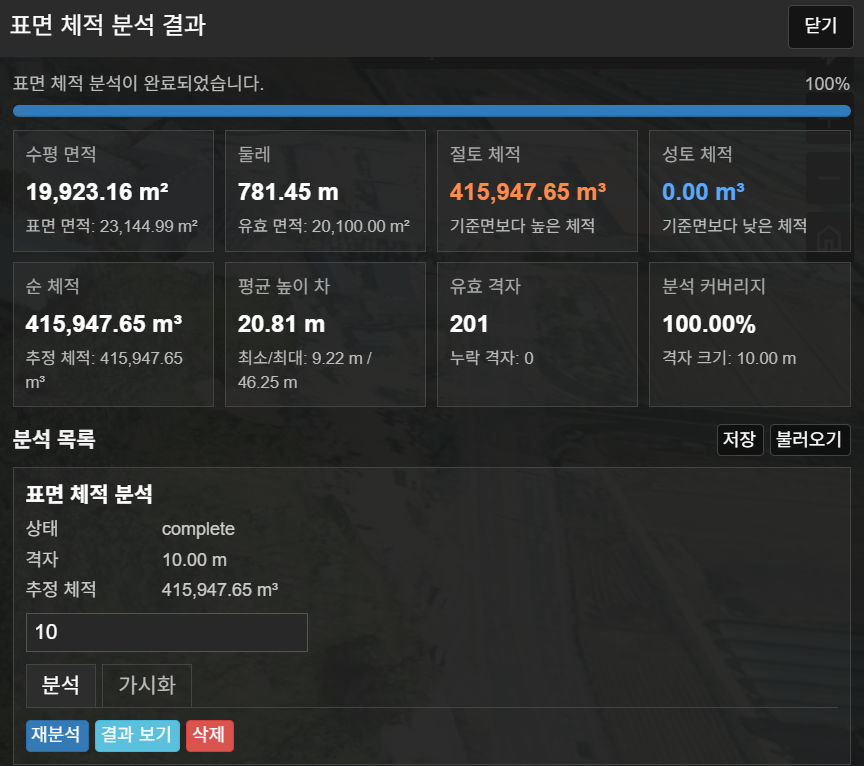Viewport: 864px width, 766px height.
Task: Click the 순 체적 415,947.65 m³ value
Action: [104, 323]
